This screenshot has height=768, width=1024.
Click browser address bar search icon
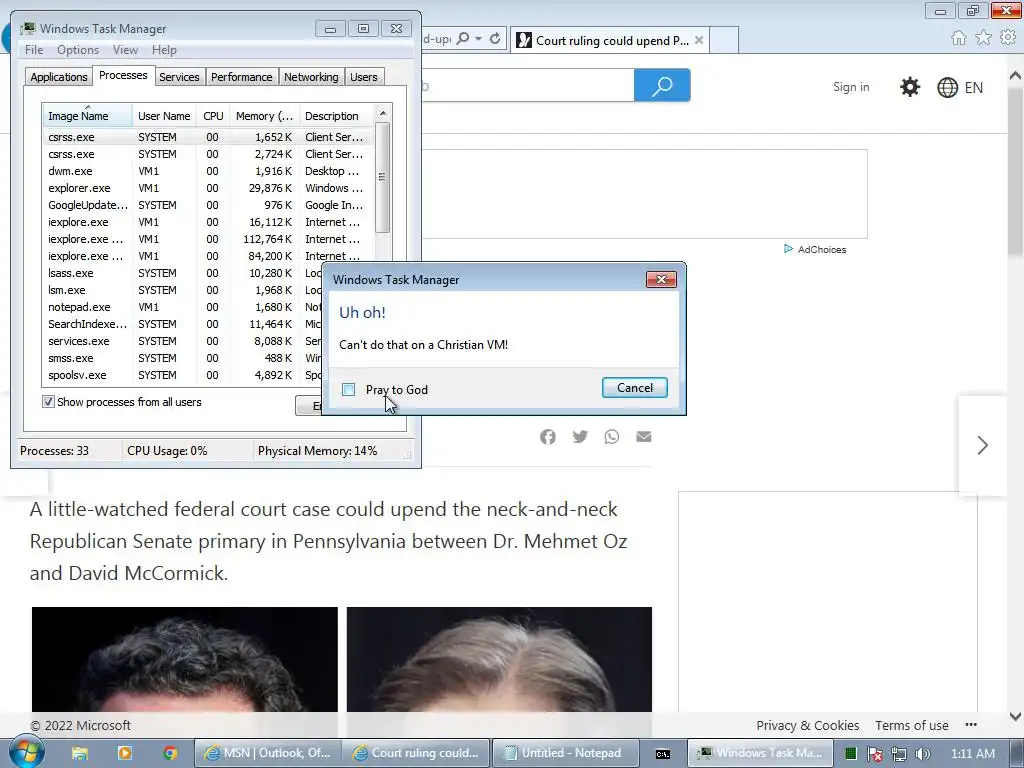(462, 39)
